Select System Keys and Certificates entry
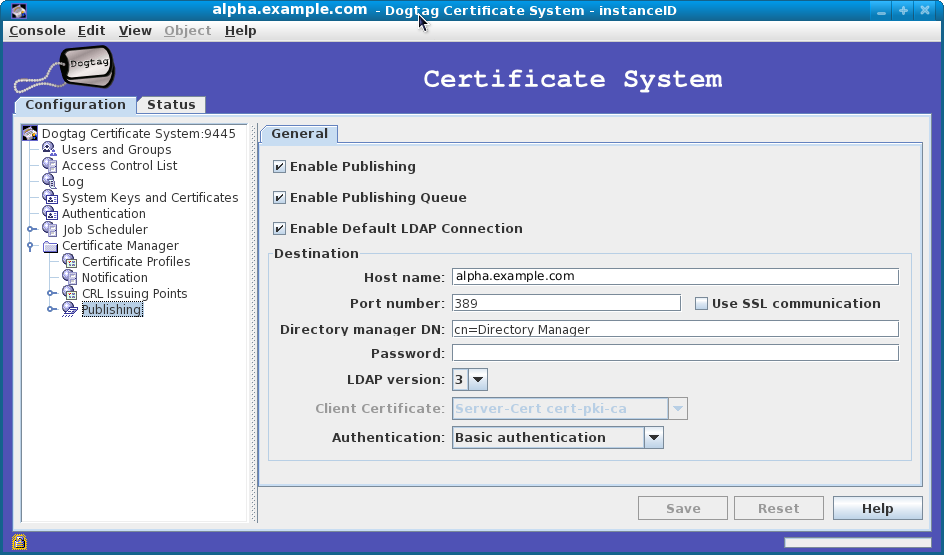Image resolution: width=944 pixels, height=555 pixels. click(x=150, y=197)
